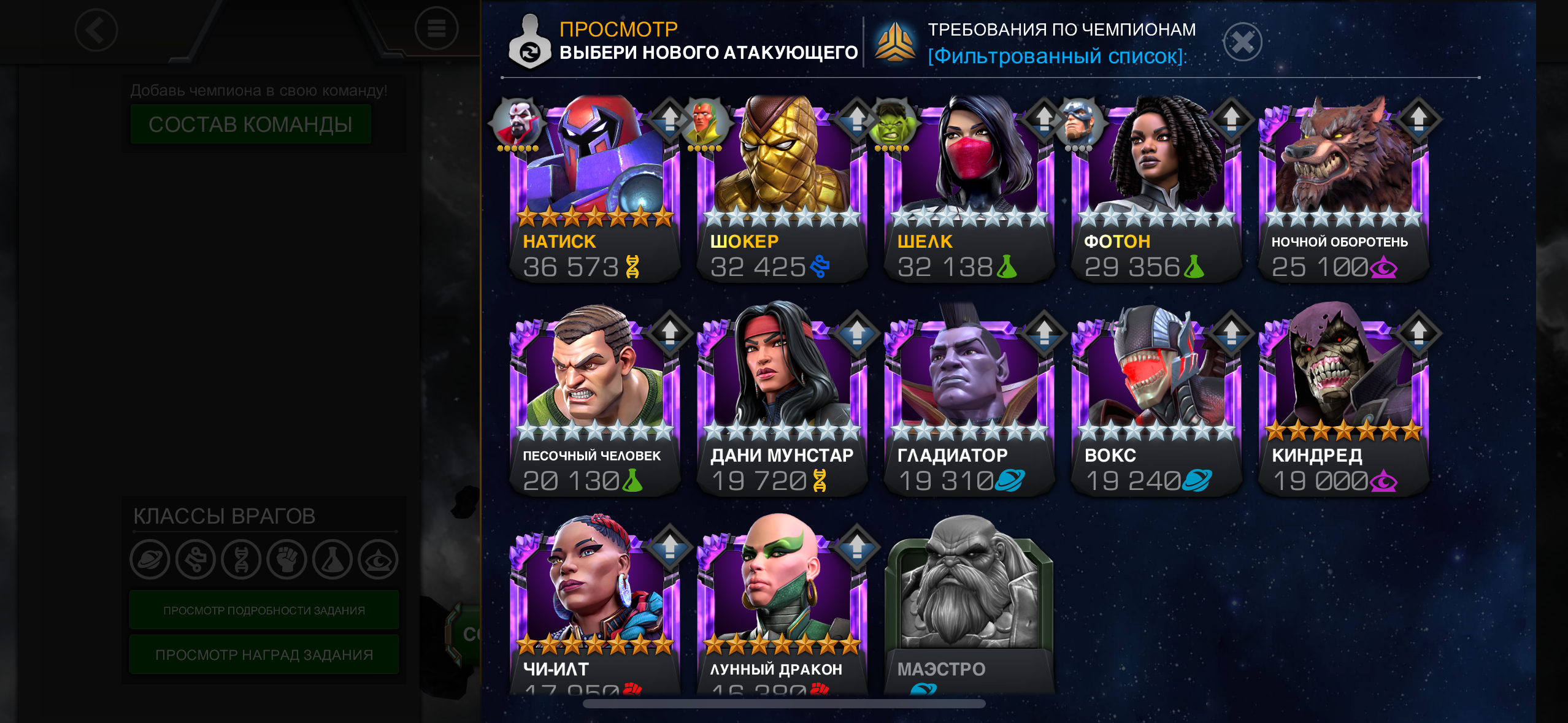
Task: Click Просмотр наград задания button
Action: (264, 655)
